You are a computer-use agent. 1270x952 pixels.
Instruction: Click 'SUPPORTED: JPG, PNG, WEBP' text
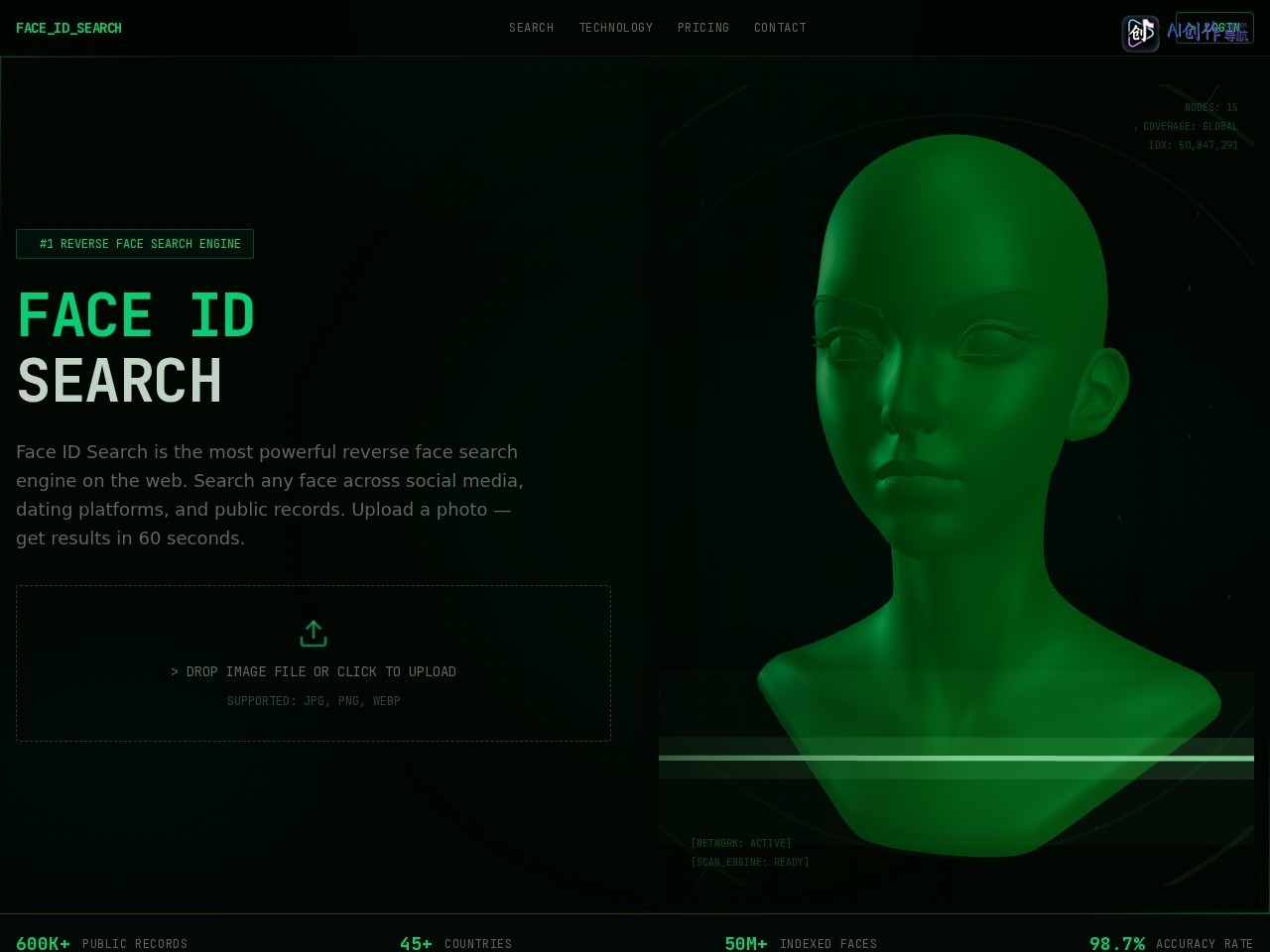pyautogui.click(x=314, y=700)
